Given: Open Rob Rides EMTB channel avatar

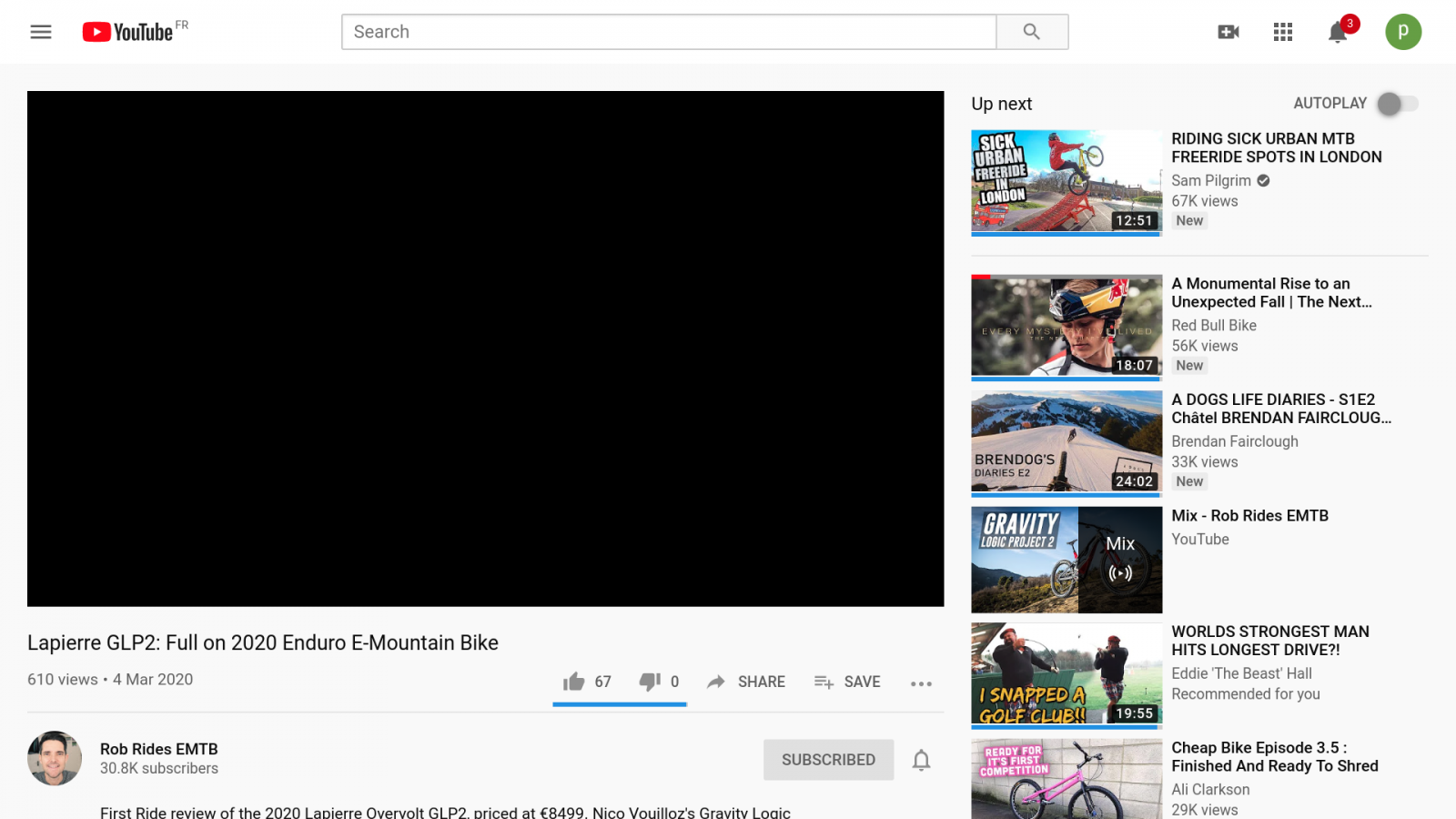Looking at the screenshot, I should click(55, 758).
